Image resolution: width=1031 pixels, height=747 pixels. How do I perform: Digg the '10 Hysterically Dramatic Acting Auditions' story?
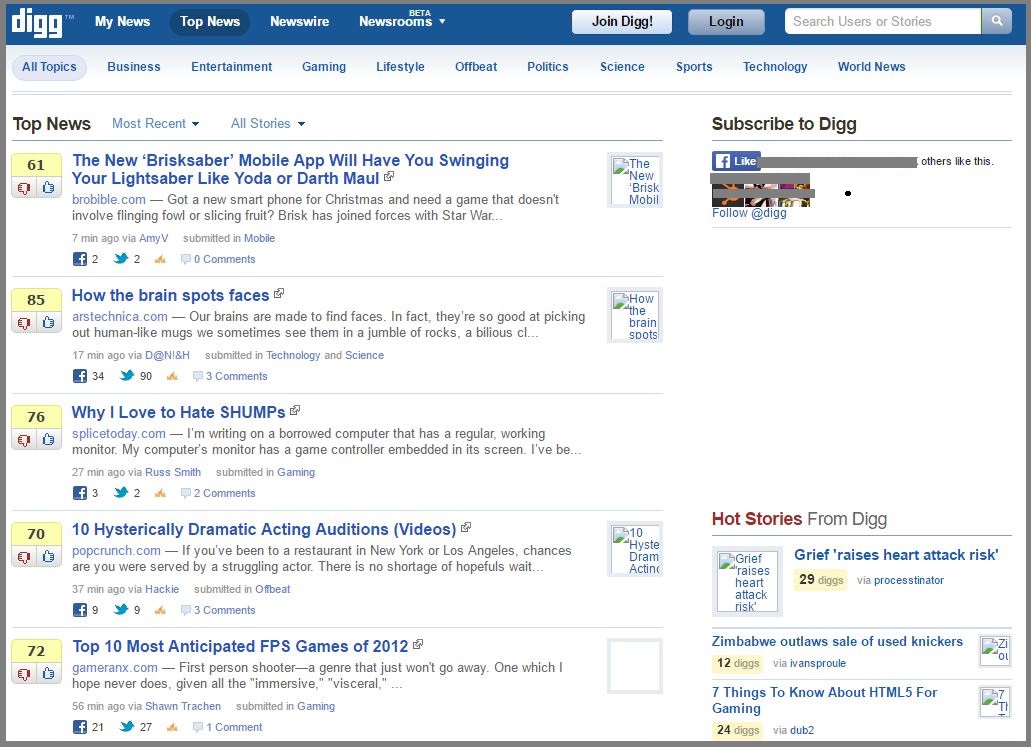[49, 558]
